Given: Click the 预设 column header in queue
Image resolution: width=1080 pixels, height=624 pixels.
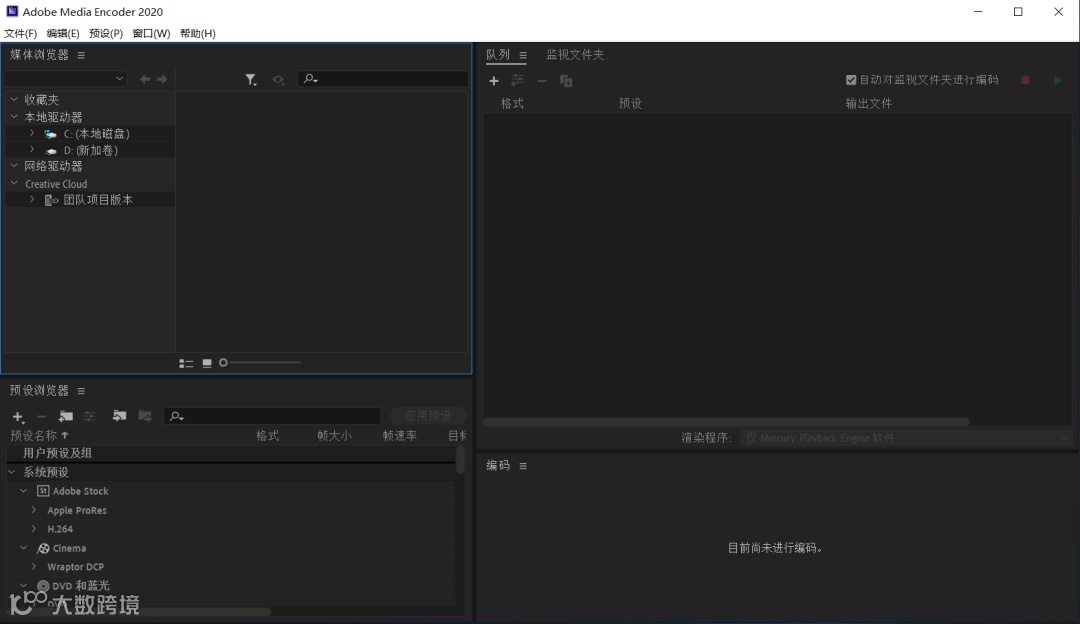Looking at the screenshot, I should (630, 103).
